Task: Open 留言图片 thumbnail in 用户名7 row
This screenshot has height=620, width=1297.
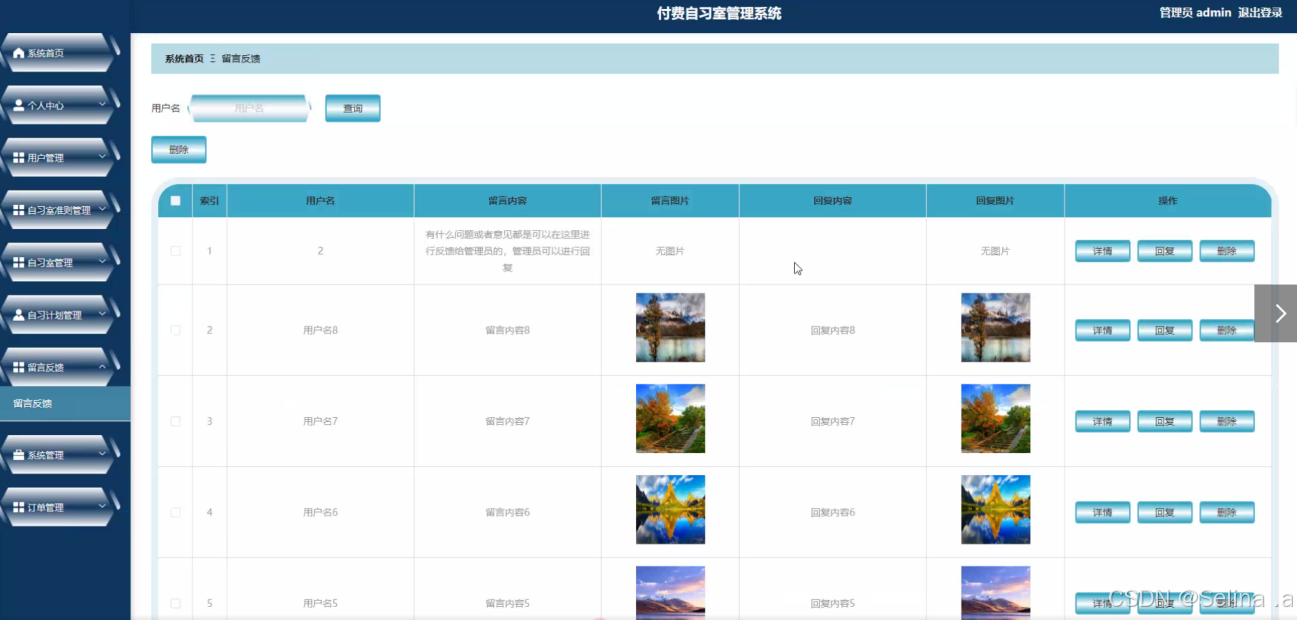Action: click(670, 418)
